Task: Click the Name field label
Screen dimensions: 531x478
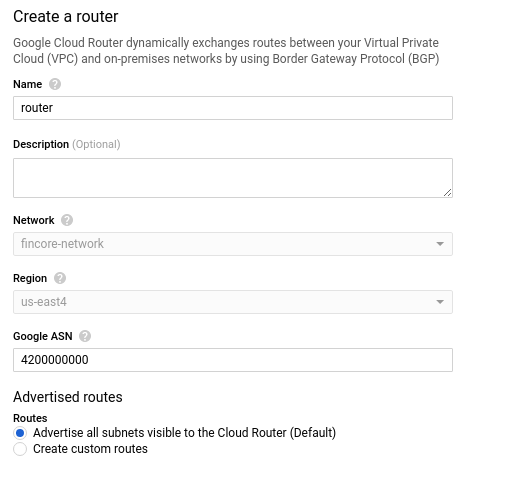Action: [x=27, y=84]
